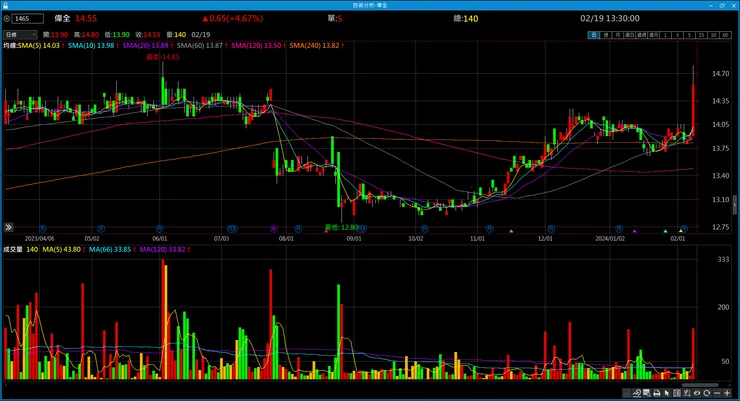Viewport: 740px width, 401px height.
Task: Zoom out chart with minus icon
Action: pos(717,393)
